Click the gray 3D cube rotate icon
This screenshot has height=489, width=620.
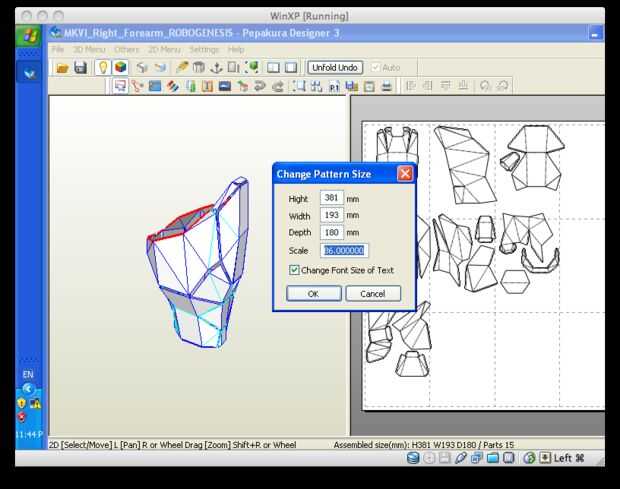(x=142, y=68)
